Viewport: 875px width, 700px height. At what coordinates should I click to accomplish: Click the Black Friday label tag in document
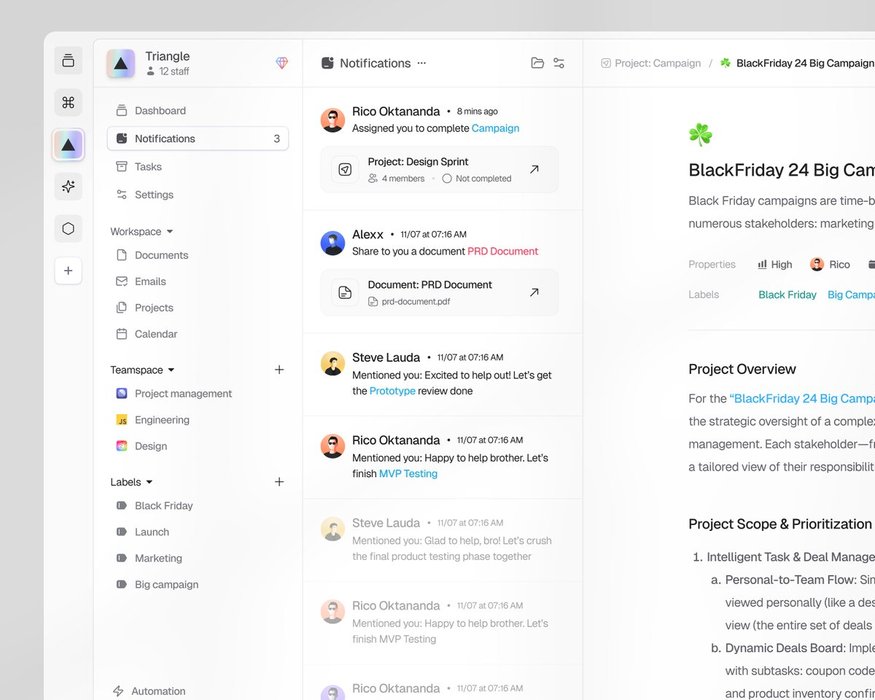(787, 295)
